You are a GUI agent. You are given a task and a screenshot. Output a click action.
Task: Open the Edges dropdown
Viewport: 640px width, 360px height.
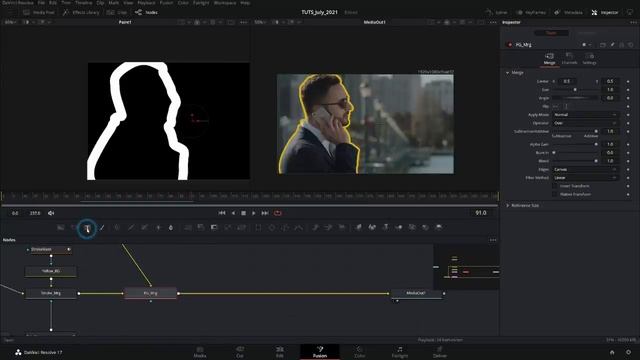(585, 169)
